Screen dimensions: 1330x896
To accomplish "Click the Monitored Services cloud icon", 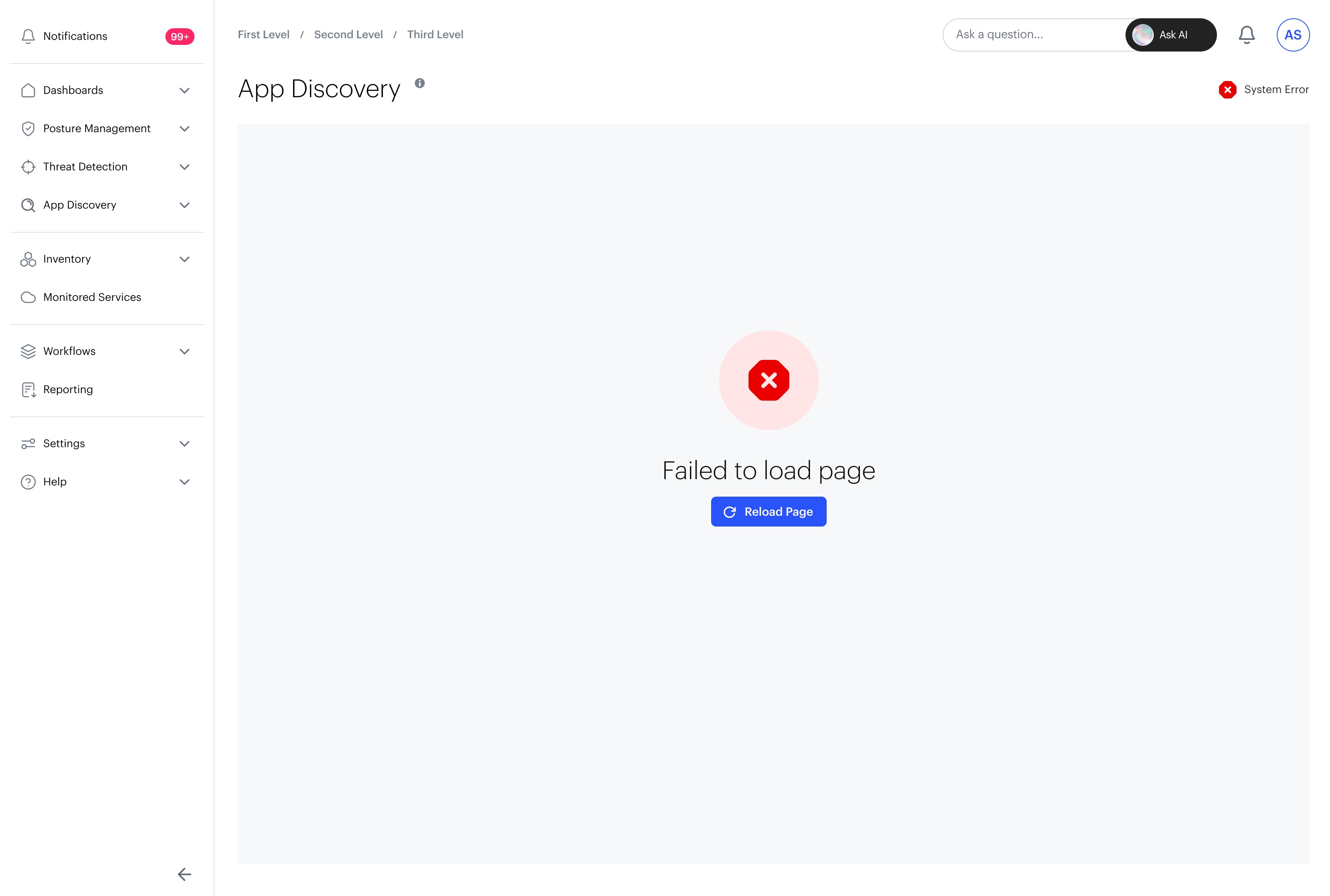I will pos(28,297).
